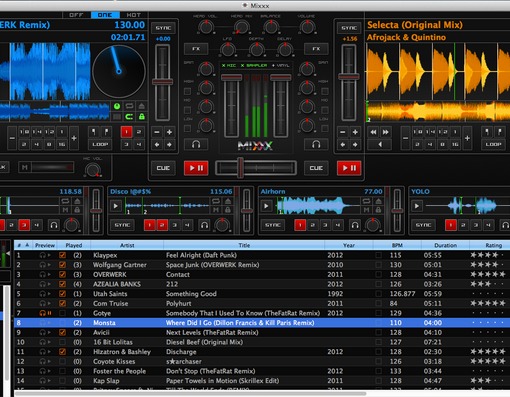
Task: Click right deck SYNC button
Action: pos(349,28)
